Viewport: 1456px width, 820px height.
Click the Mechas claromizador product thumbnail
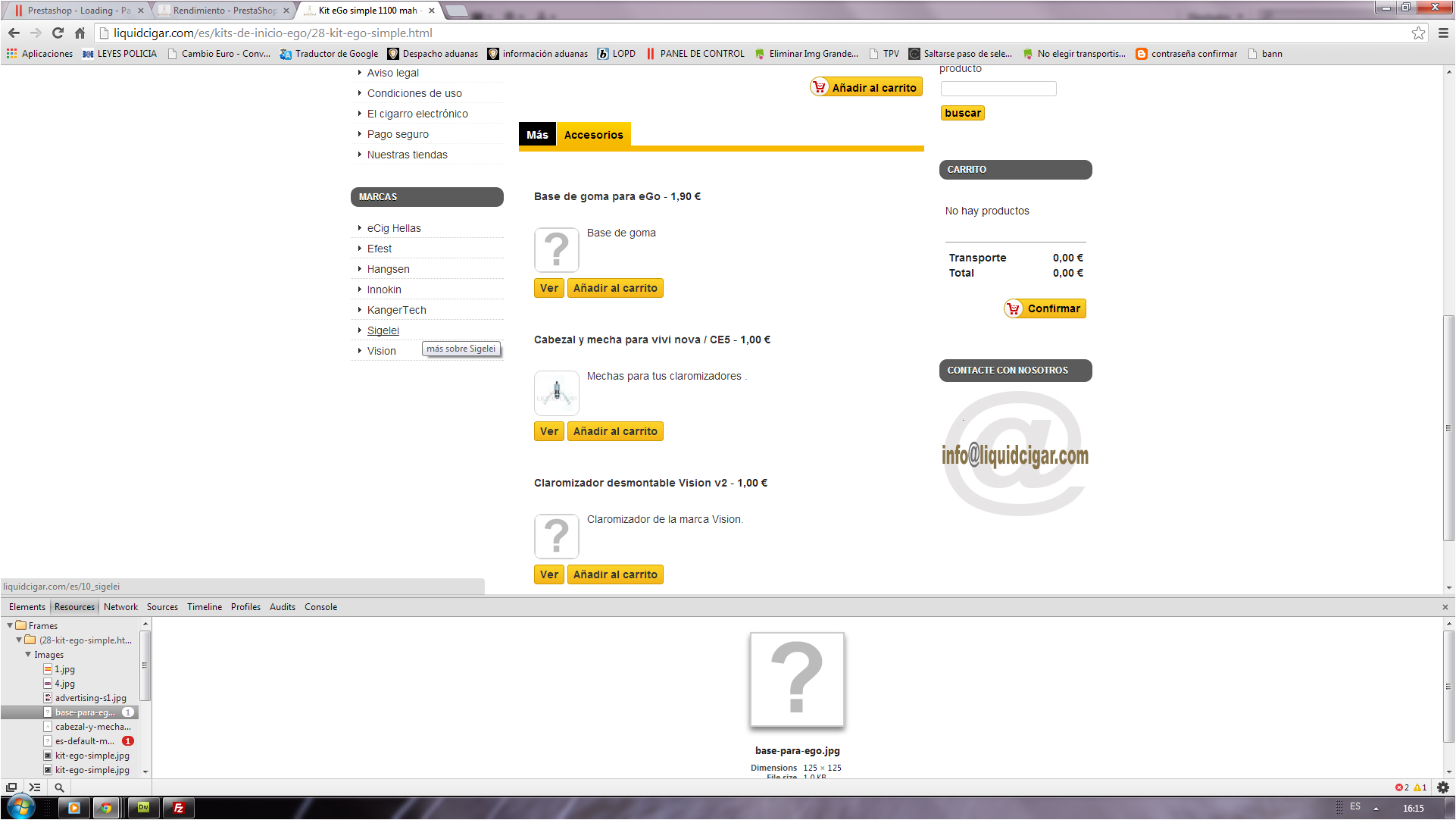click(x=557, y=393)
